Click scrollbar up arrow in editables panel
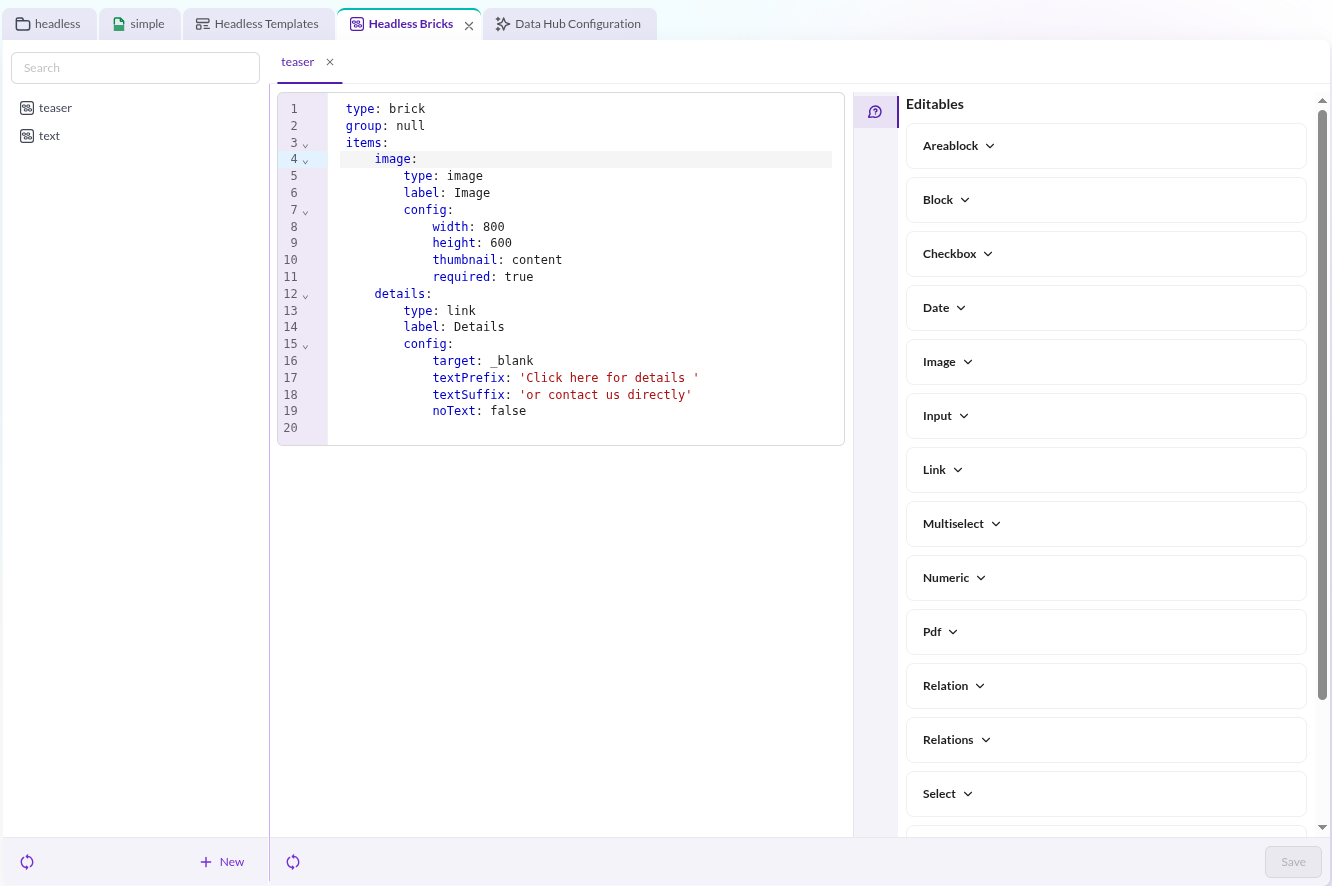 coord(1322,101)
